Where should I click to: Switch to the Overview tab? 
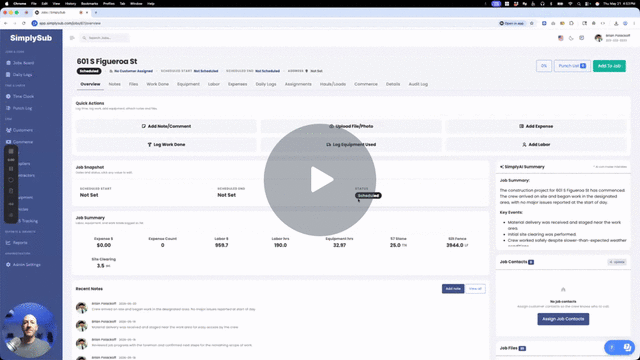pos(90,84)
